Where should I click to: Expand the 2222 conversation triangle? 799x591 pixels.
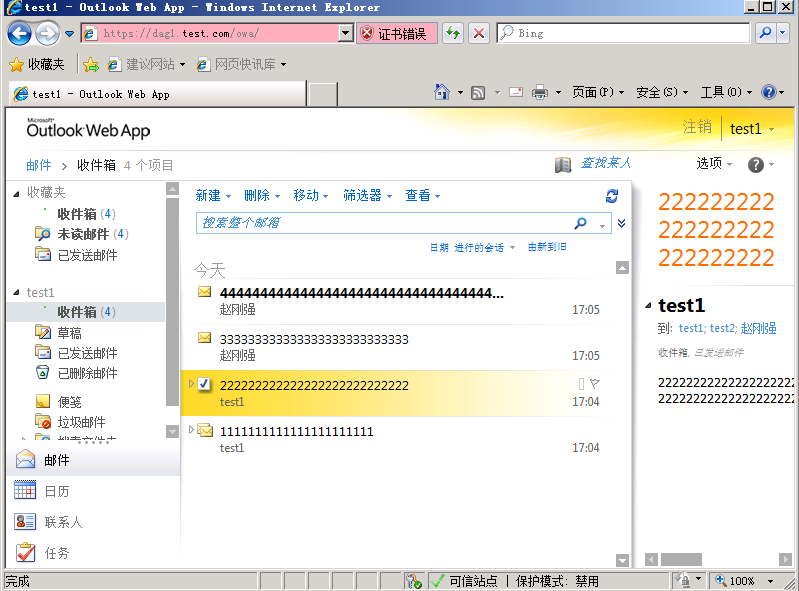[191, 383]
